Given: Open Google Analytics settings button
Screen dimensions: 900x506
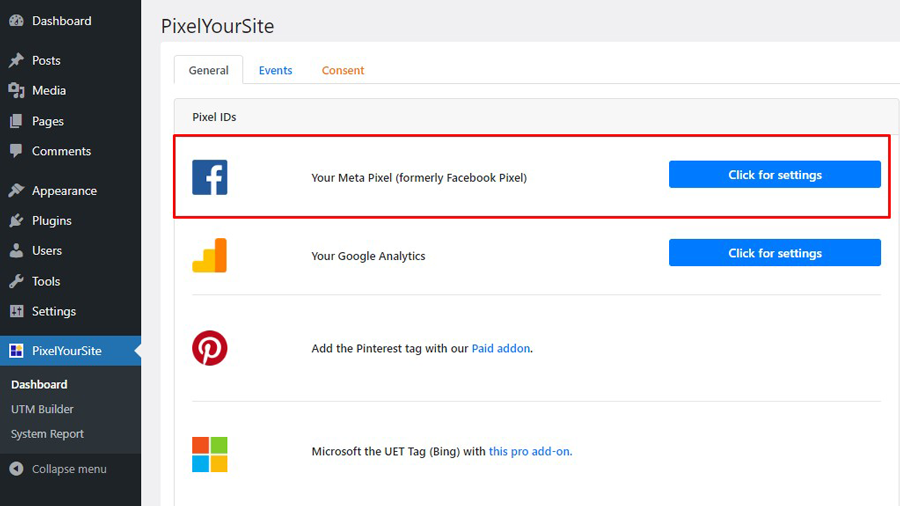Looking at the screenshot, I should pyautogui.click(x=775, y=252).
